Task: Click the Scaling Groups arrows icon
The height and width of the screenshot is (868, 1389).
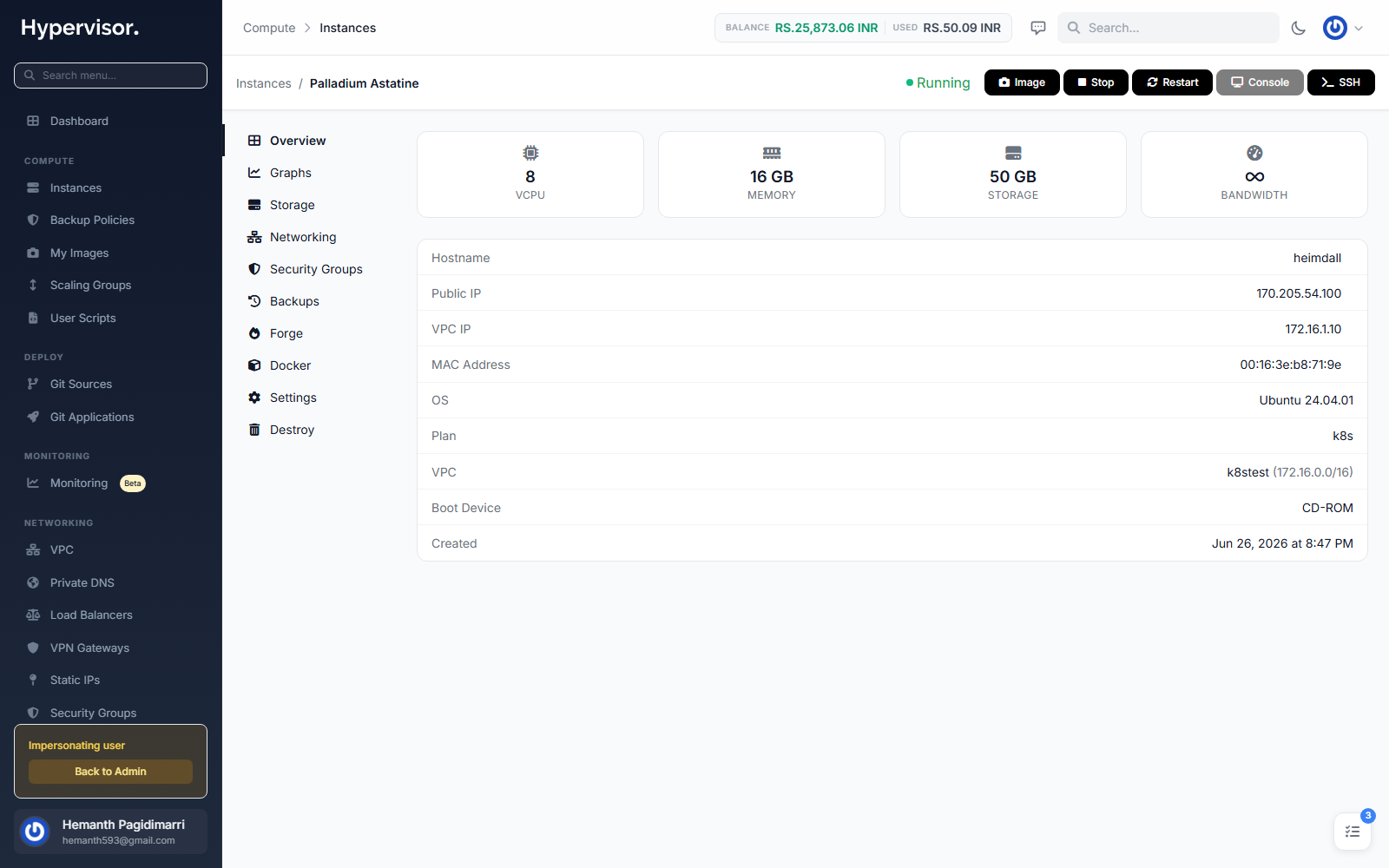Action: pyautogui.click(x=33, y=285)
